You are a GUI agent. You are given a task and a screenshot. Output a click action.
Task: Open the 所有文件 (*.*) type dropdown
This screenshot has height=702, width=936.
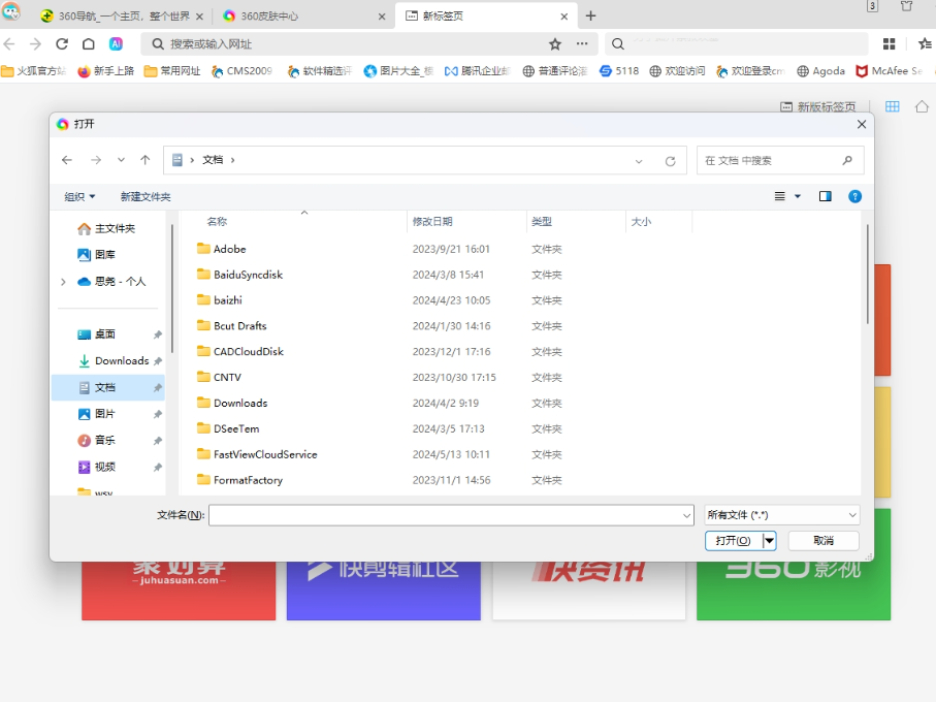pyautogui.click(x=782, y=515)
